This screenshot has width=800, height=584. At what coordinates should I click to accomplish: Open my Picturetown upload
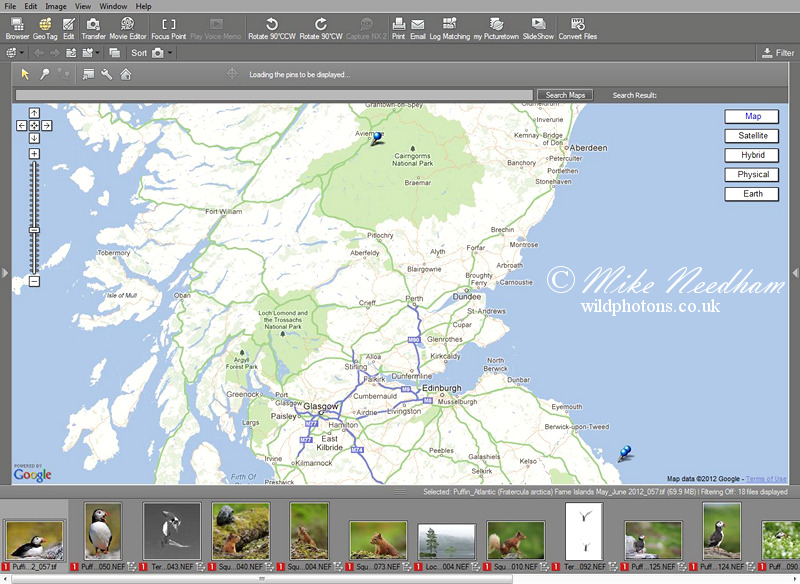pyautogui.click(x=496, y=29)
